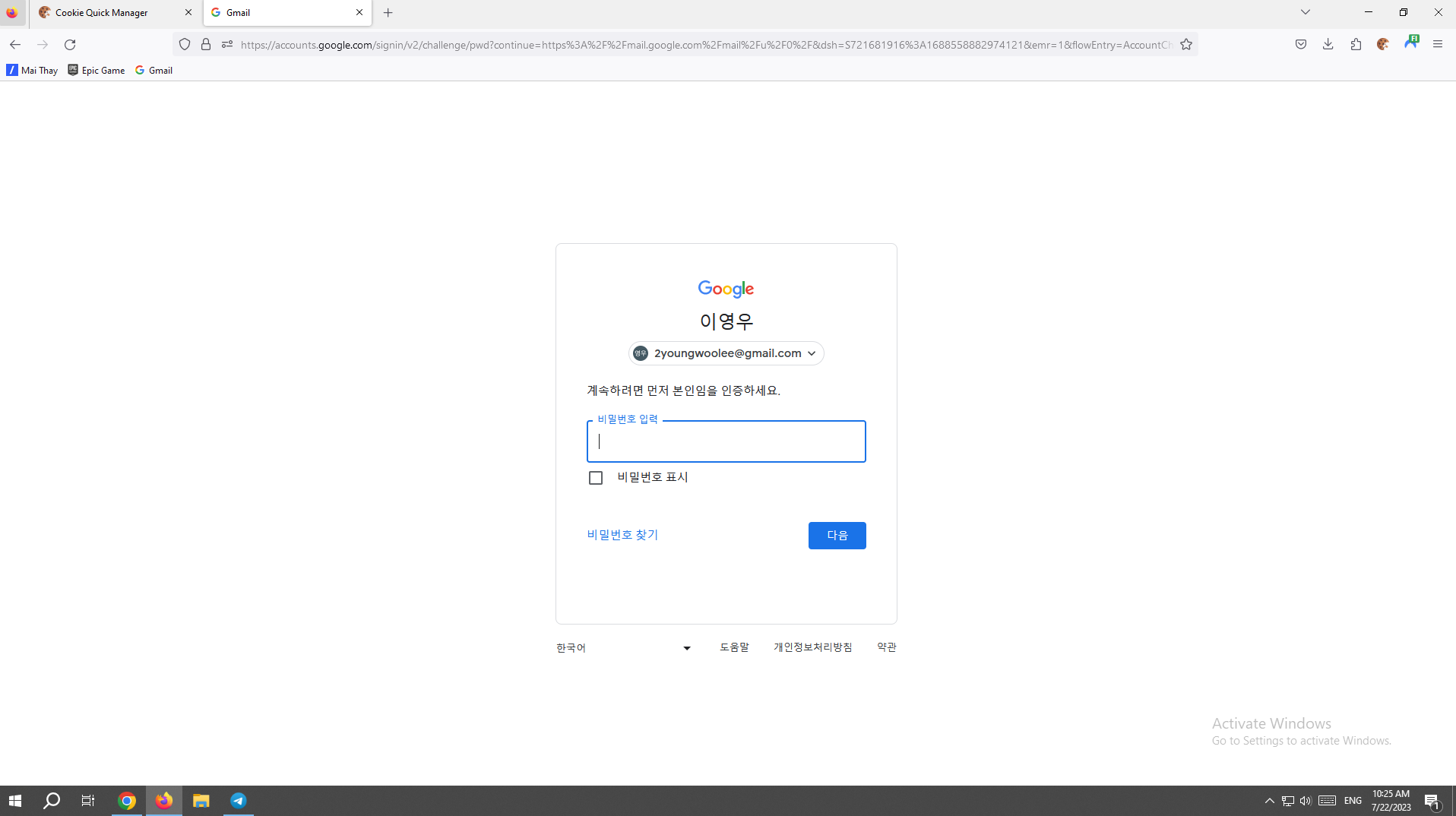This screenshot has height=816, width=1456.
Task: Open the clock showing 10:25 AM
Action: [1391, 801]
